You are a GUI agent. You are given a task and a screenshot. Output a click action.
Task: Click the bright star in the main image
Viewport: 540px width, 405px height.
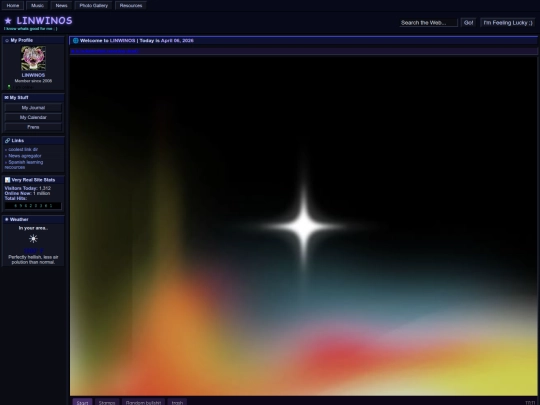tap(304, 227)
